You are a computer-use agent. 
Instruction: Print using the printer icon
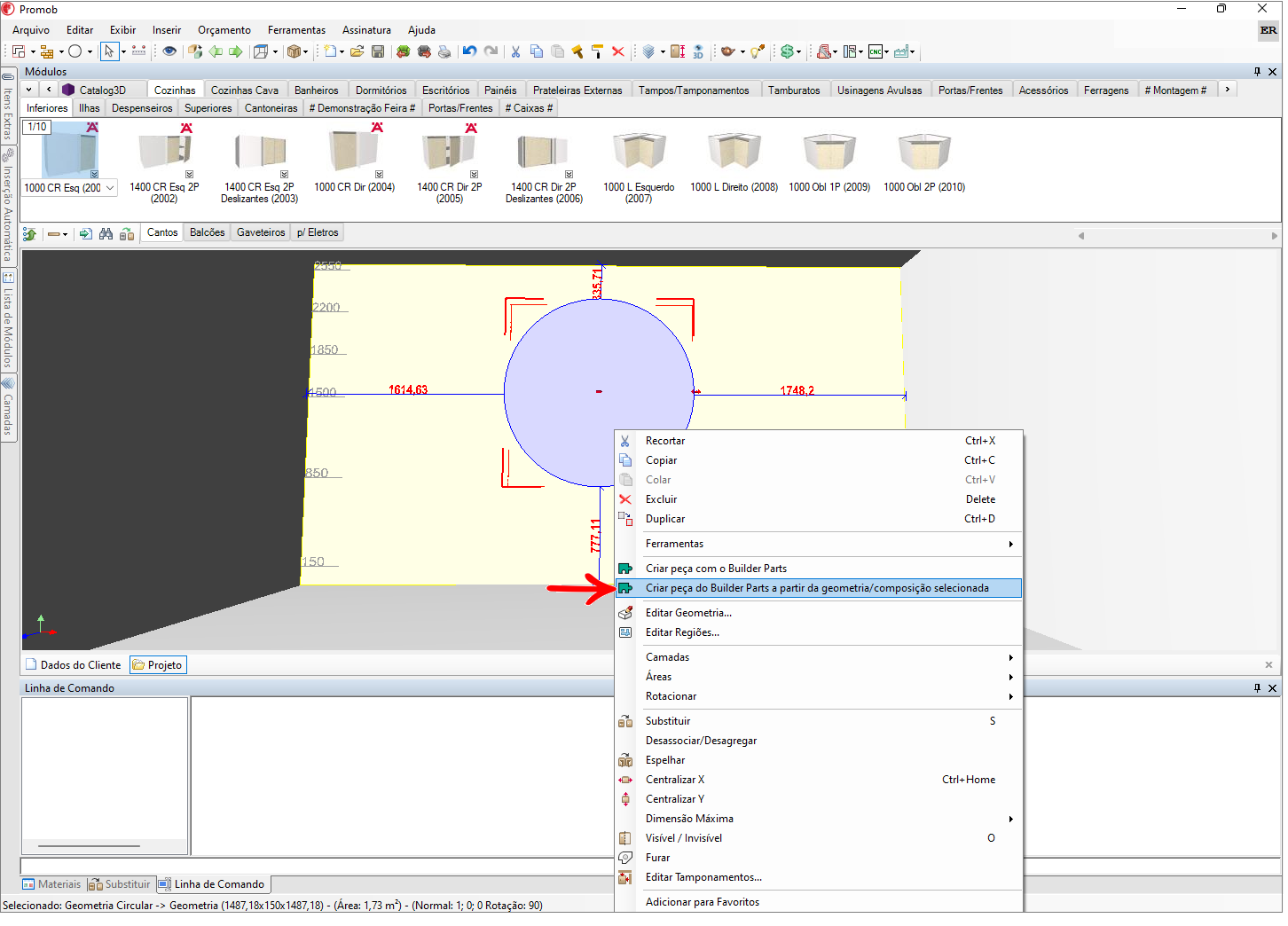[444, 51]
